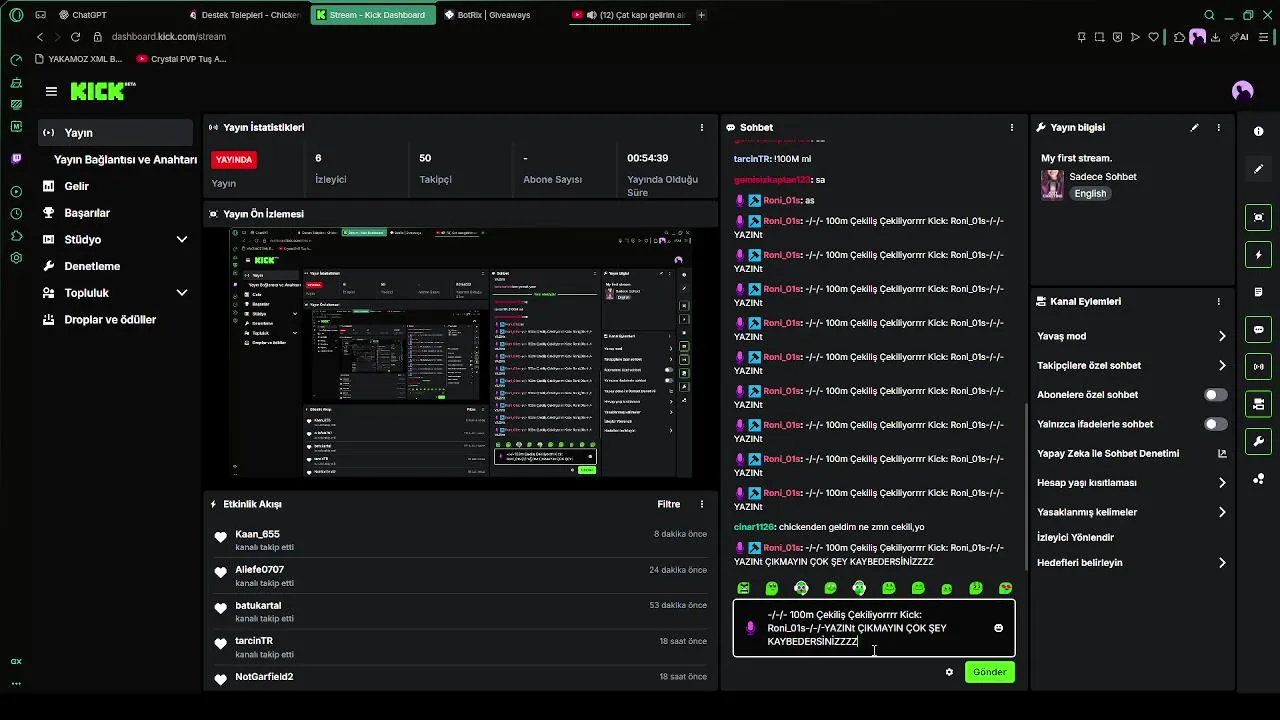Open the Kick hamburger menu

click(x=51, y=91)
